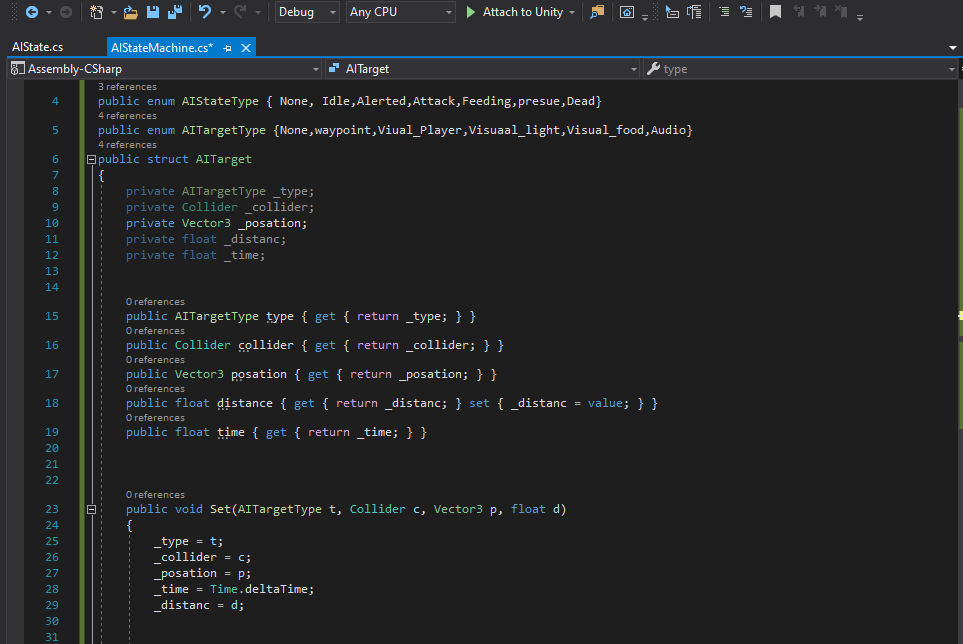Open the redo history dropdown arrow
This screenshot has height=644, width=963.
[257, 12]
